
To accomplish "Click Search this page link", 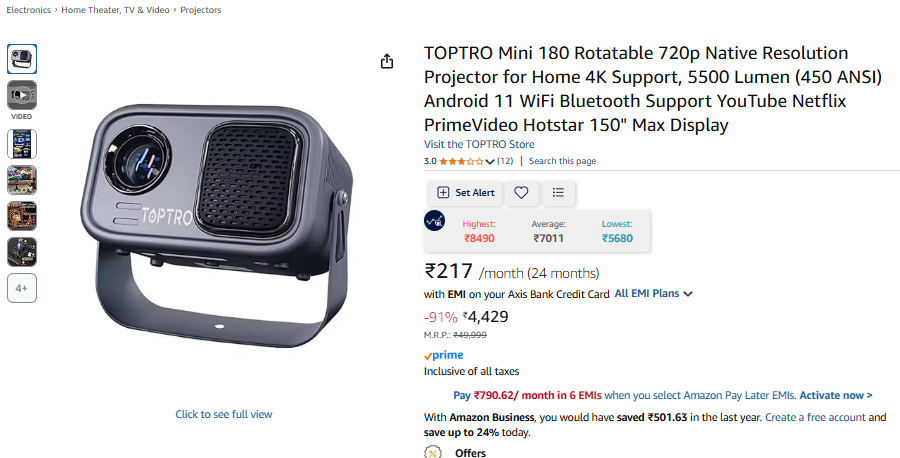I will [562, 161].
